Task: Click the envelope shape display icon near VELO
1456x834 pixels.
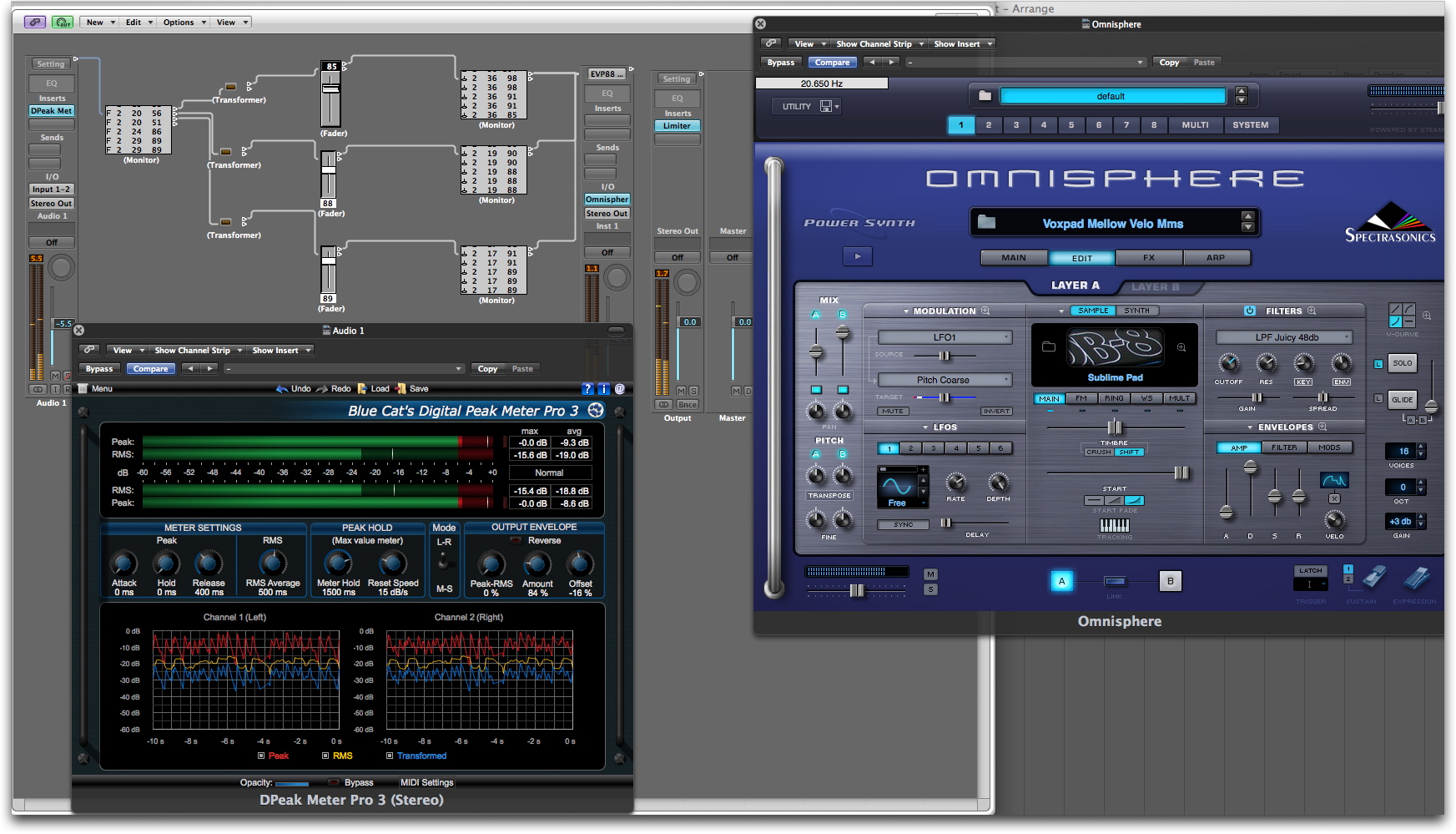Action: [1334, 480]
